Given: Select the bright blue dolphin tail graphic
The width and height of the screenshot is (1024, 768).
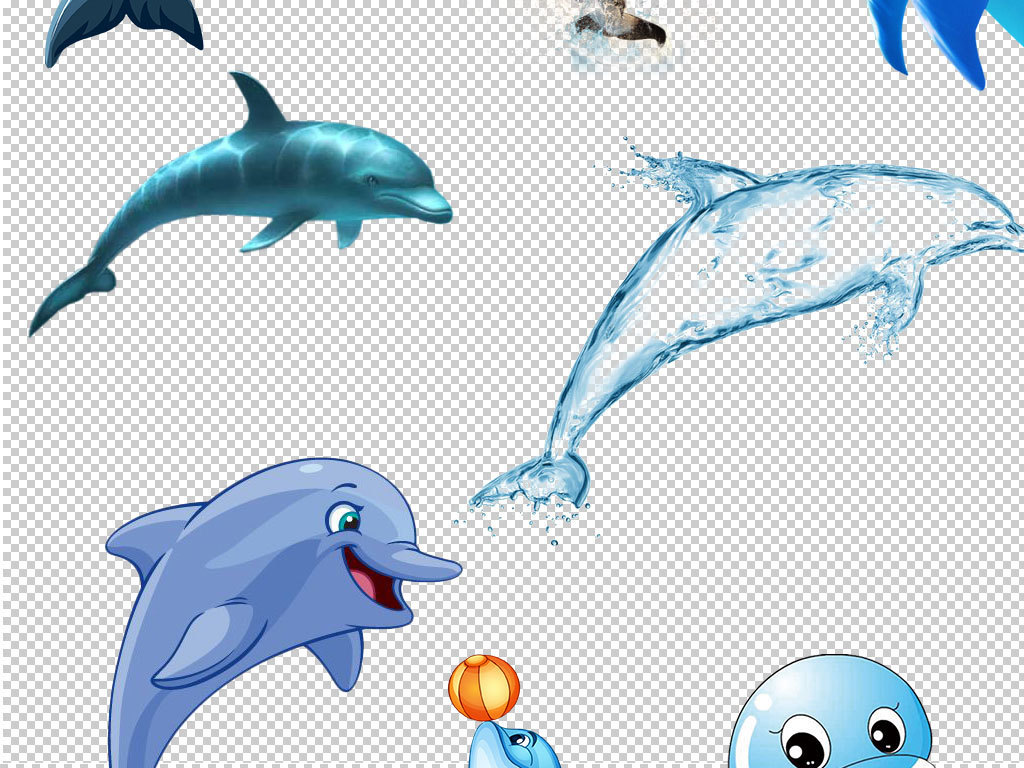Looking at the screenshot, I should click(946, 43).
